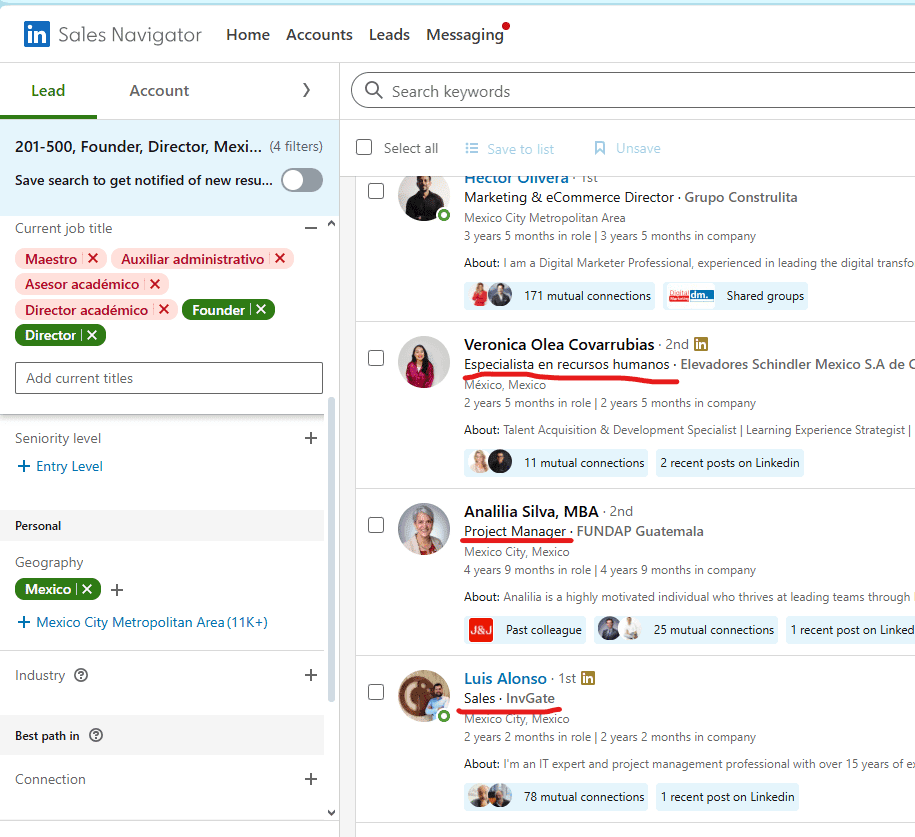Open Hector Olivera's profile photo
Image resolution: width=915 pixels, height=837 pixels.
click(424, 198)
